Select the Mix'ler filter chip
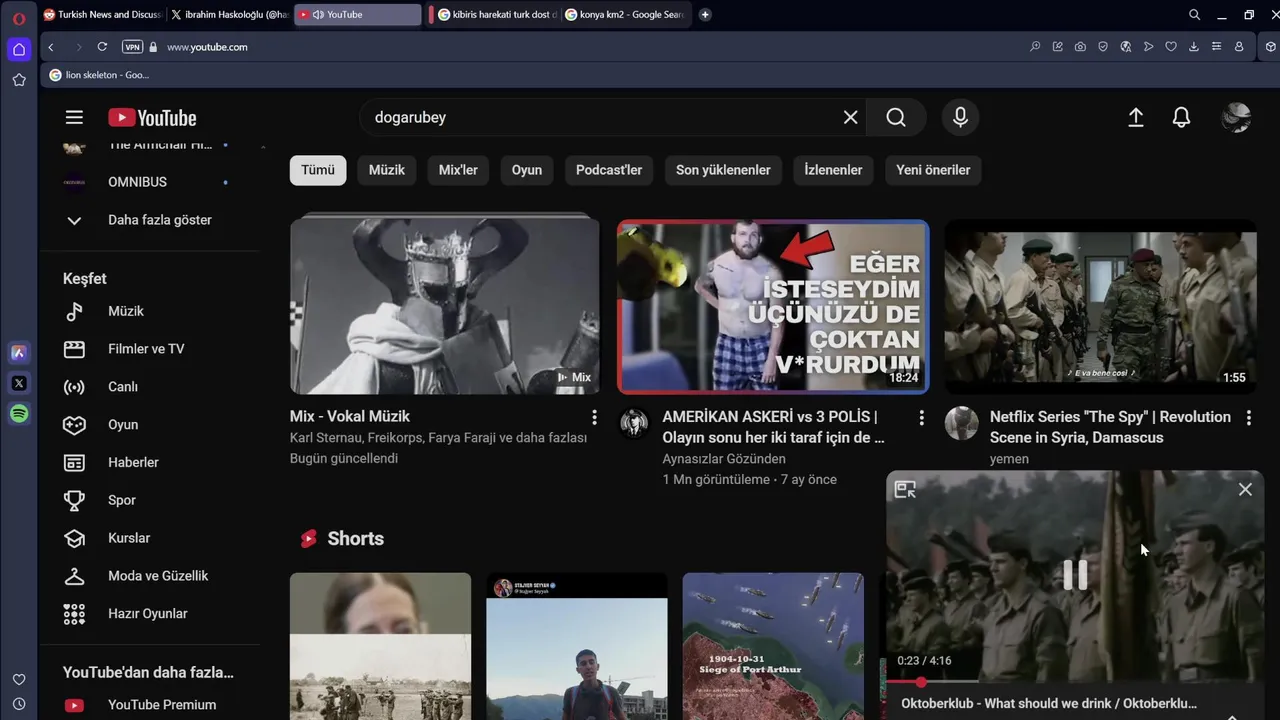1280x720 pixels. [x=458, y=170]
